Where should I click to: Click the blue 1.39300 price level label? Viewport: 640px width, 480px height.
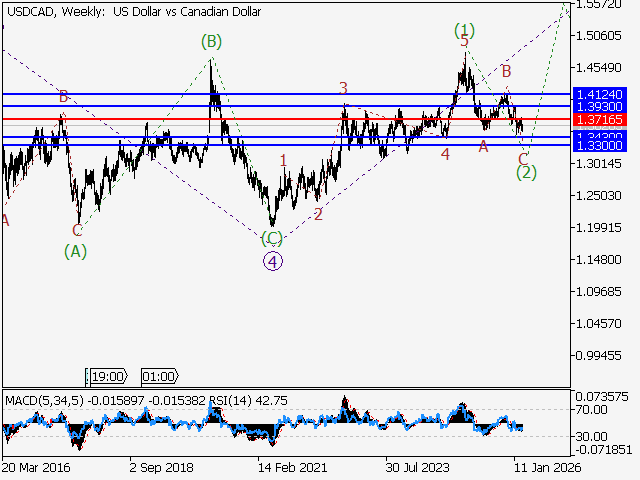point(600,105)
